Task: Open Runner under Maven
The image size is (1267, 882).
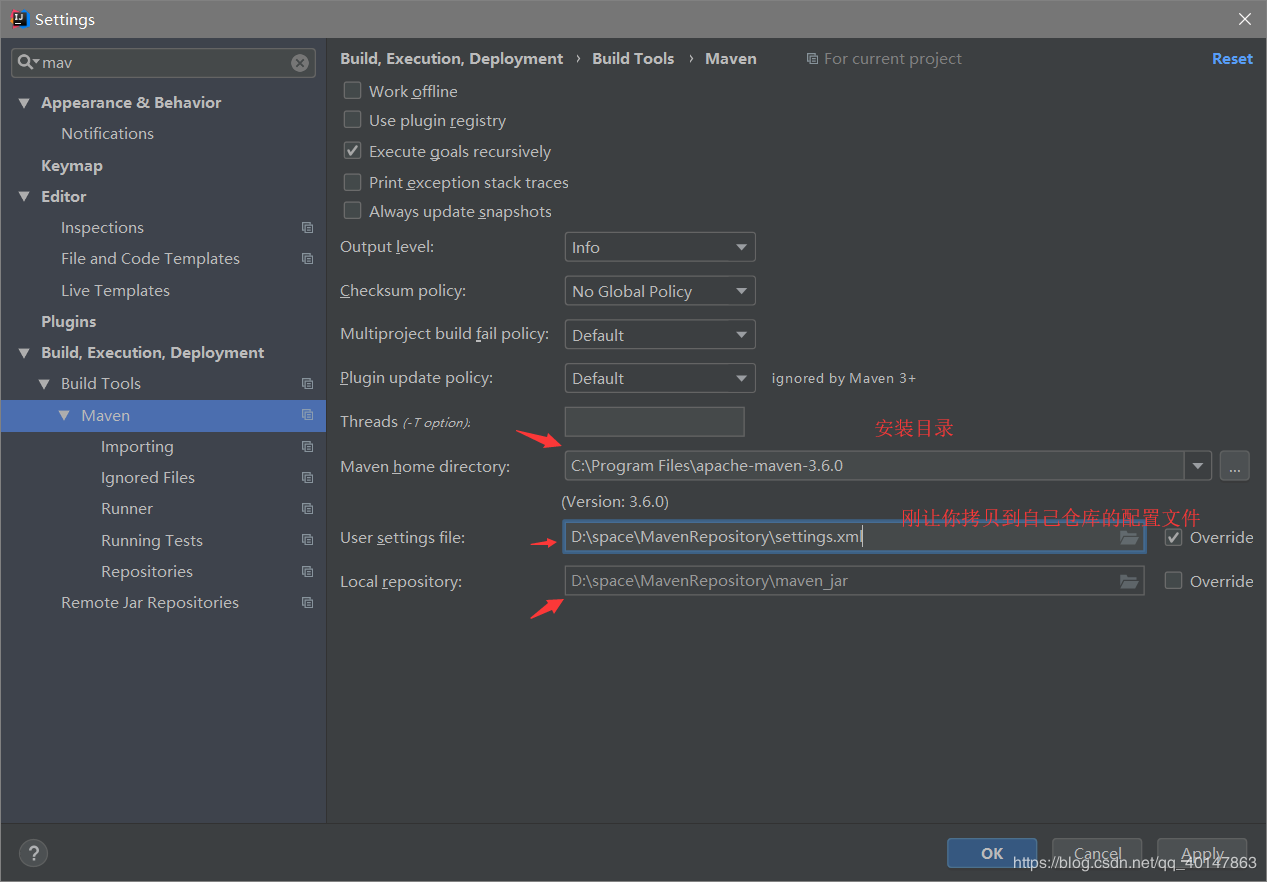Action: 127,509
